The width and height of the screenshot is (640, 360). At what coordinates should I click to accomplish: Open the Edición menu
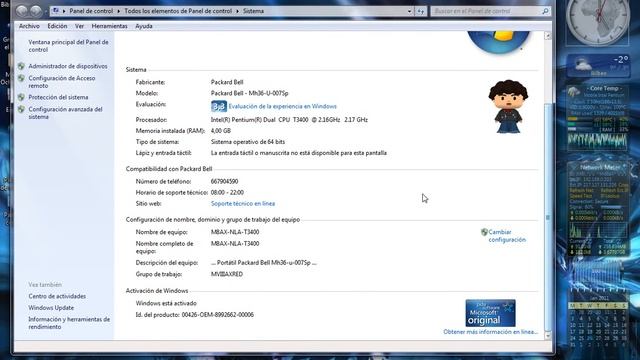click(x=57, y=26)
